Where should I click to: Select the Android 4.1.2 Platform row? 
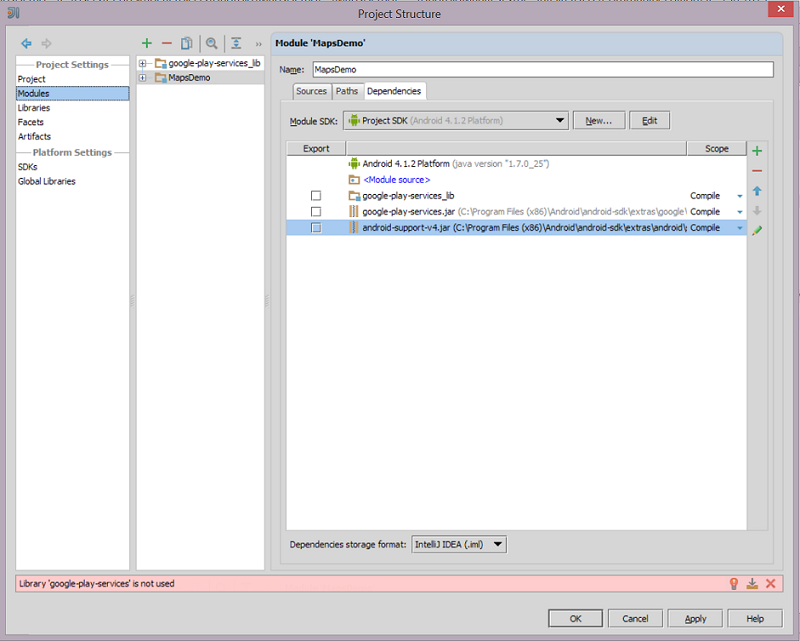pyautogui.click(x=516, y=163)
